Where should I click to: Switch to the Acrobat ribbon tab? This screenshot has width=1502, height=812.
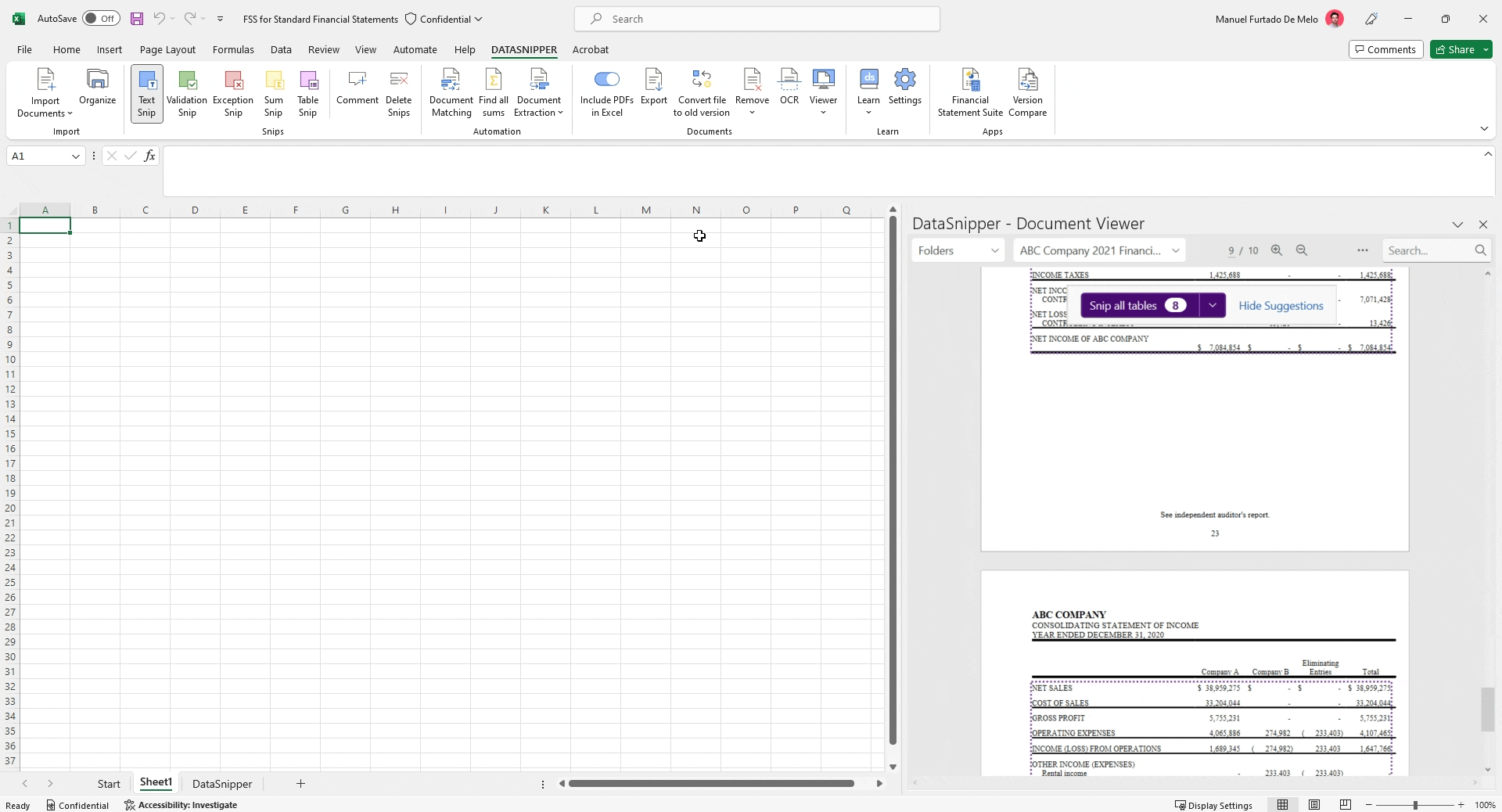pos(591,49)
